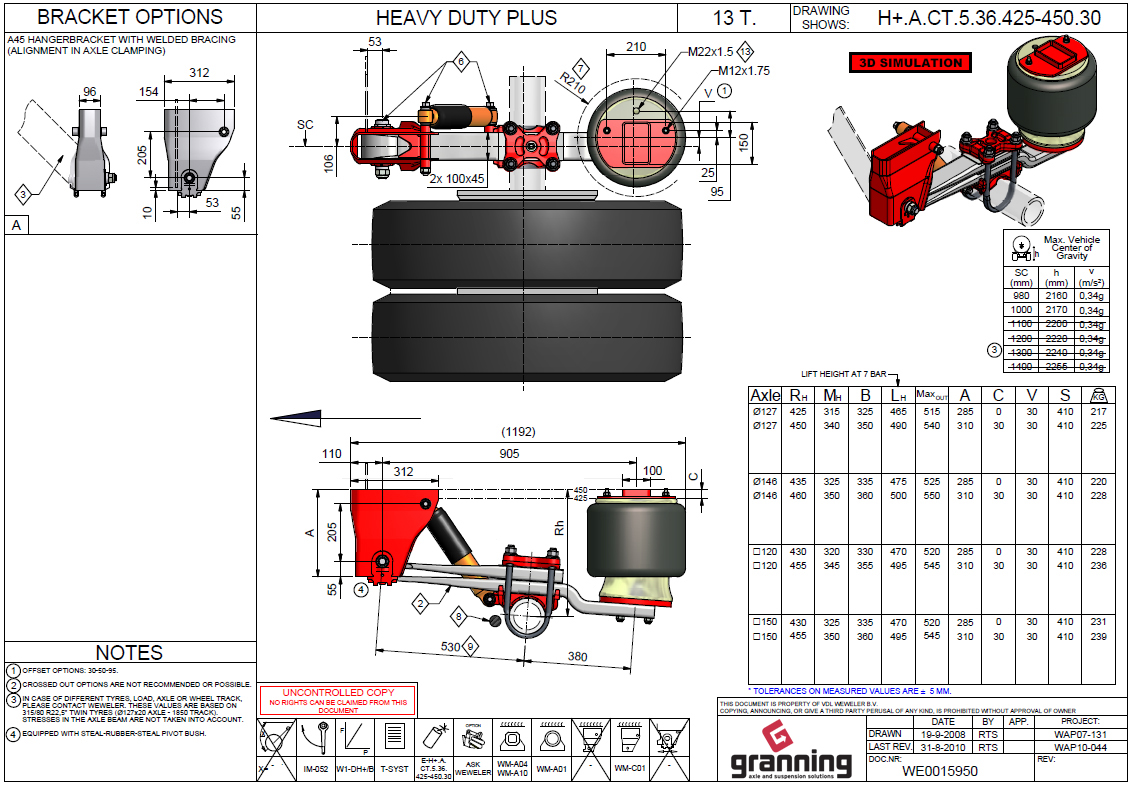The height and width of the screenshot is (785, 1130).
Task: Click diamond callout 3 beside gravity table
Action: pos(995,351)
